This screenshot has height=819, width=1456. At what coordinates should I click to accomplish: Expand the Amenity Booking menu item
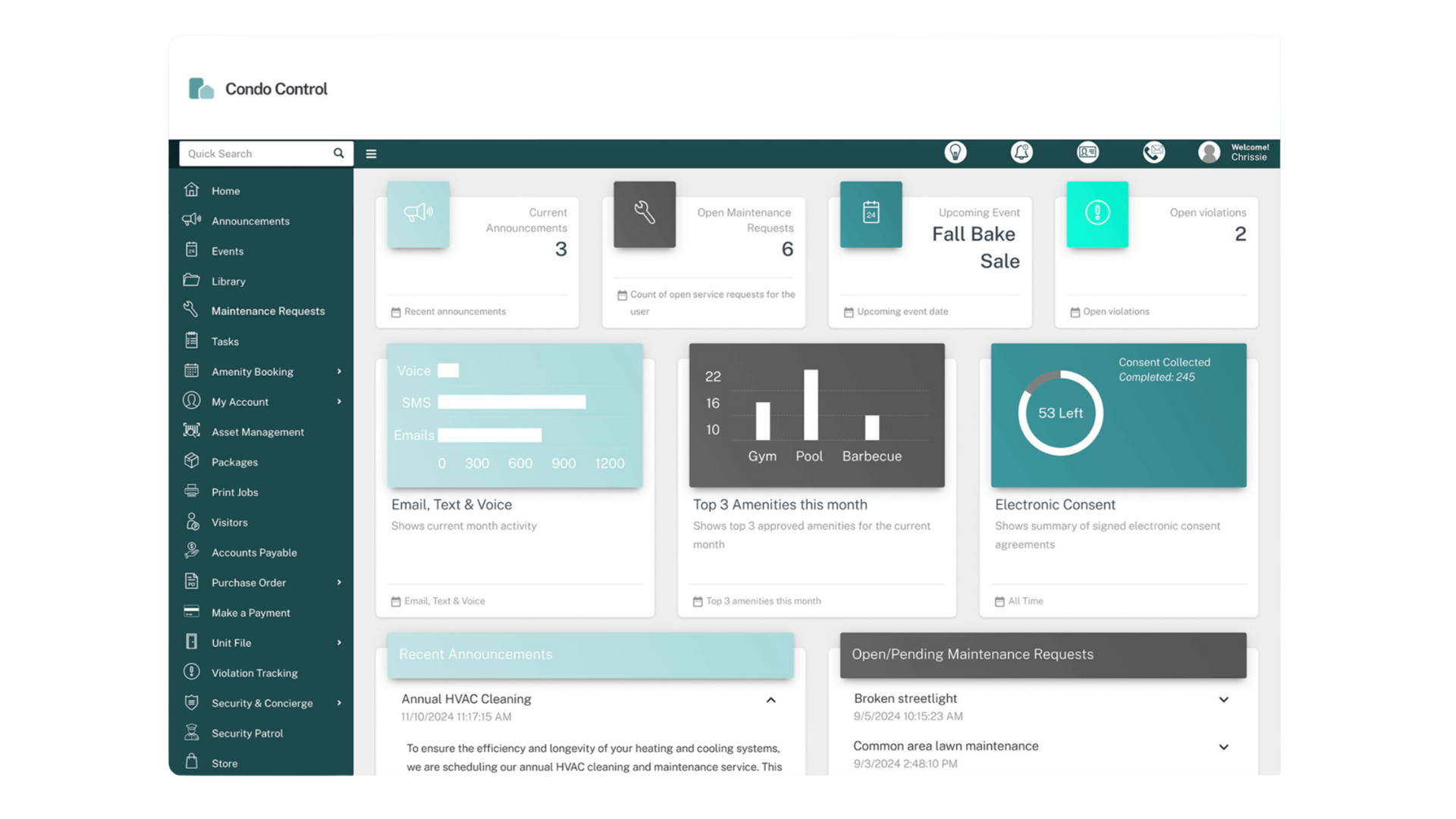click(340, 371)
